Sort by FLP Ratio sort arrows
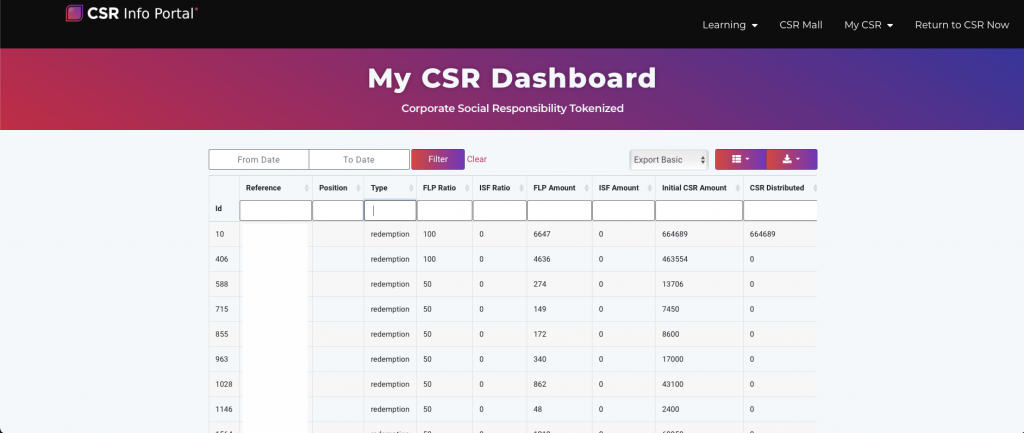 467,188
